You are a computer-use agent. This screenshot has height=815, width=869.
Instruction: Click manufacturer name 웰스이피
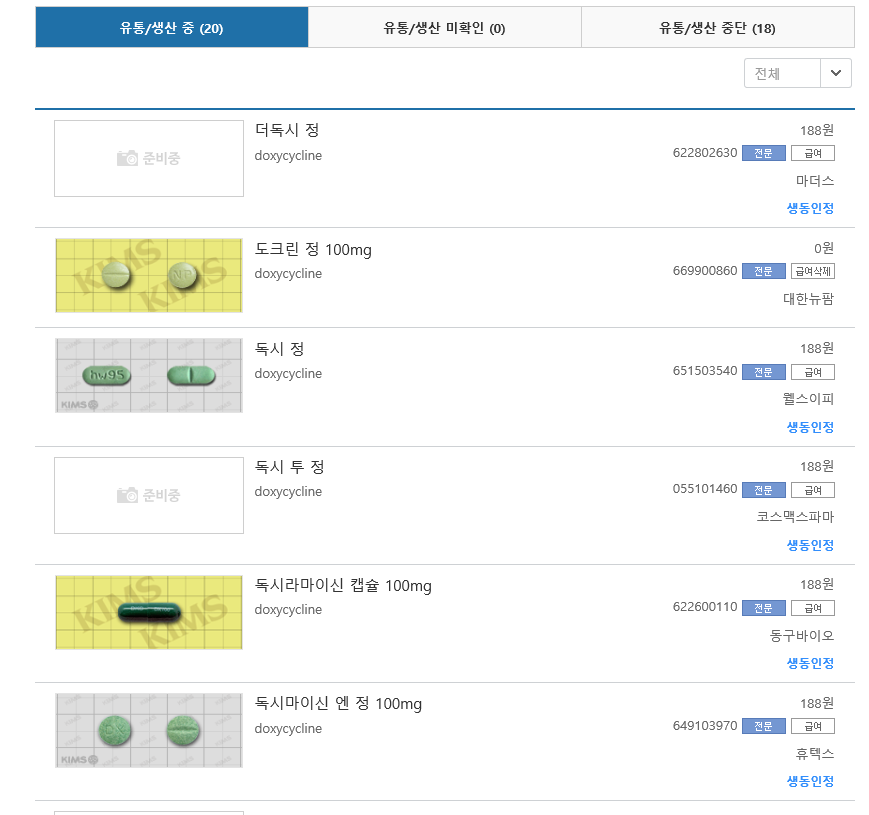809,399
